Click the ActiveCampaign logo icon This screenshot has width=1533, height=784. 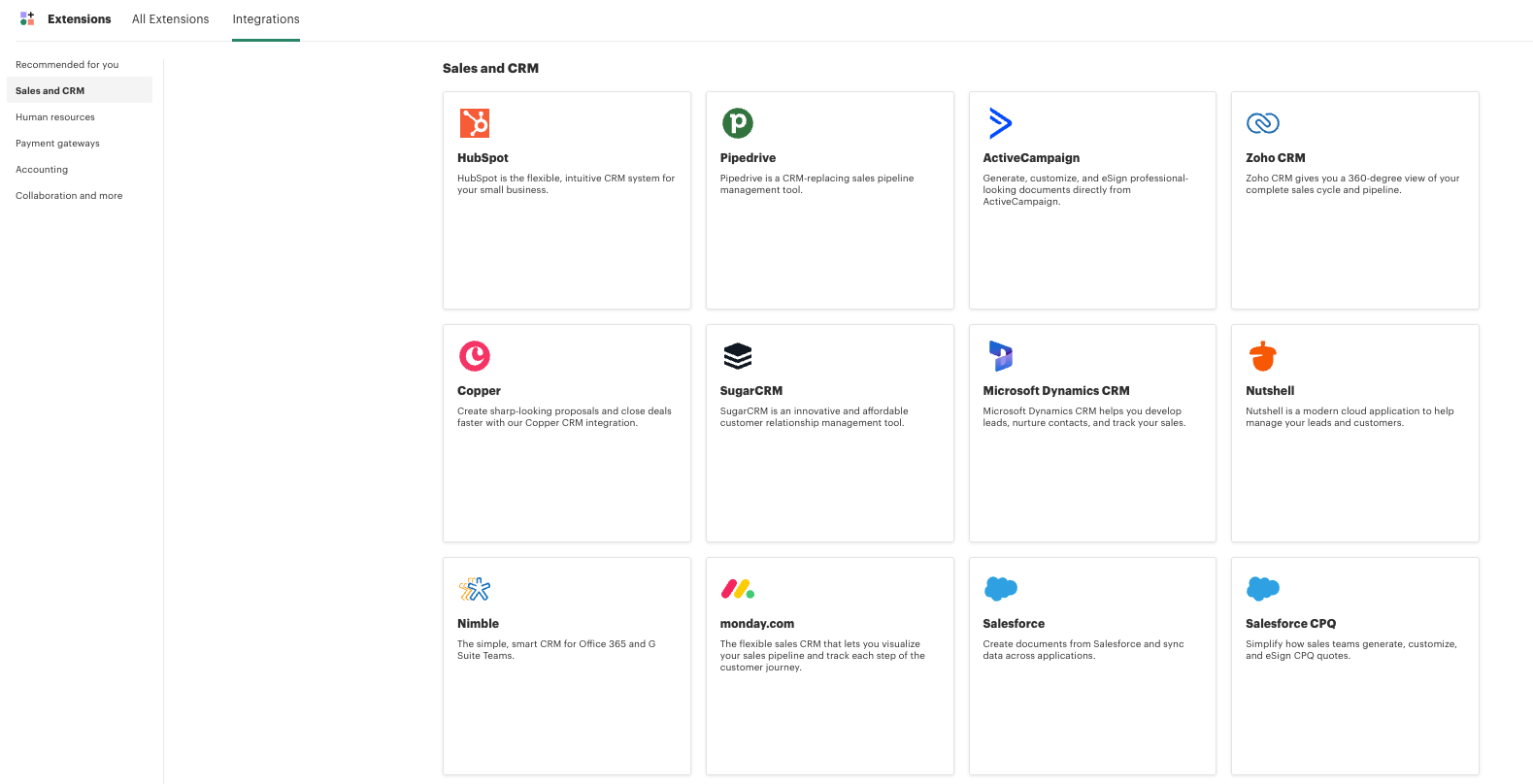(x=1000, y=123)
